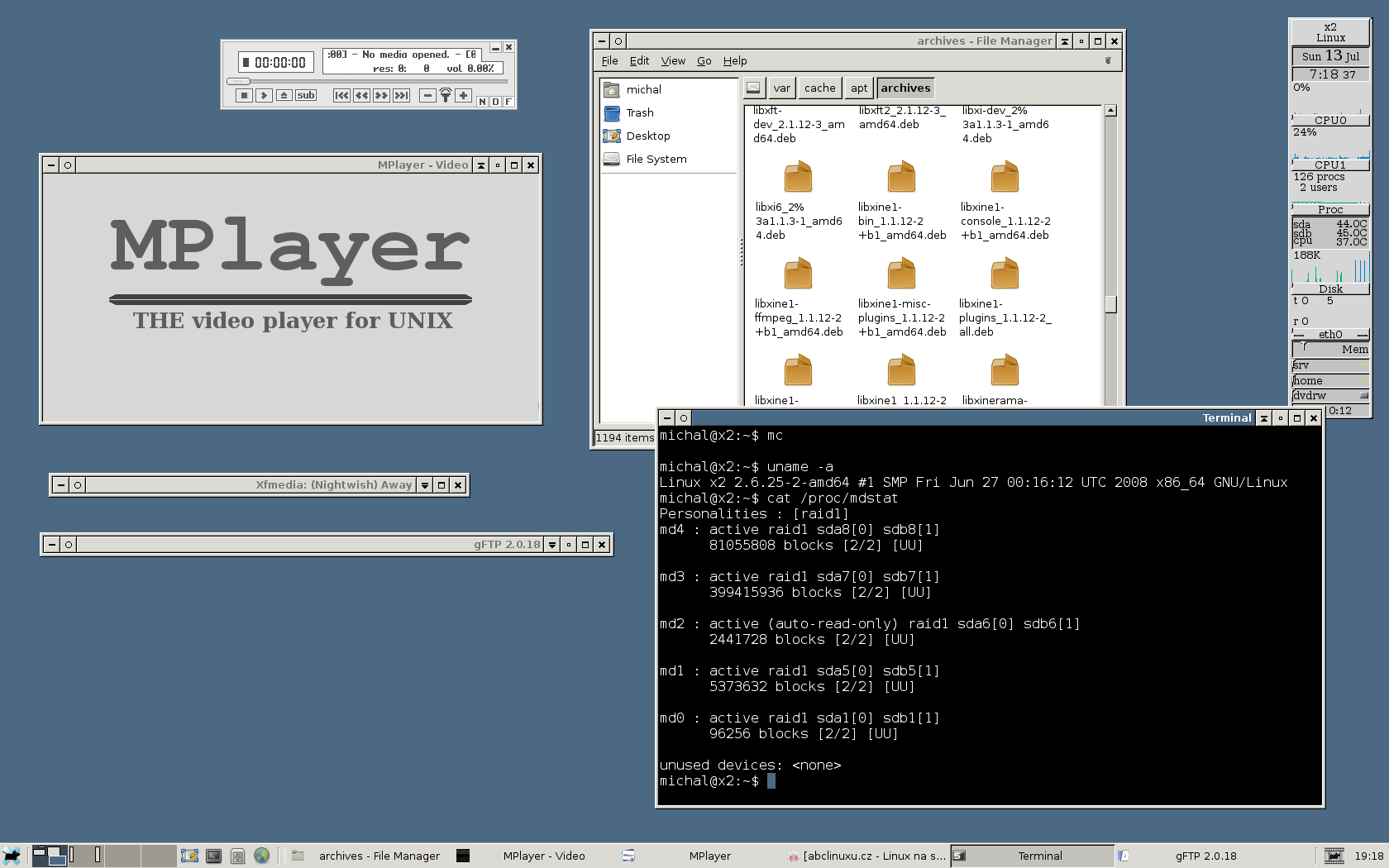The width and height of the screenshot is (1389, 868).
Task: Open window menu of Terminal window
Action: 667,418
